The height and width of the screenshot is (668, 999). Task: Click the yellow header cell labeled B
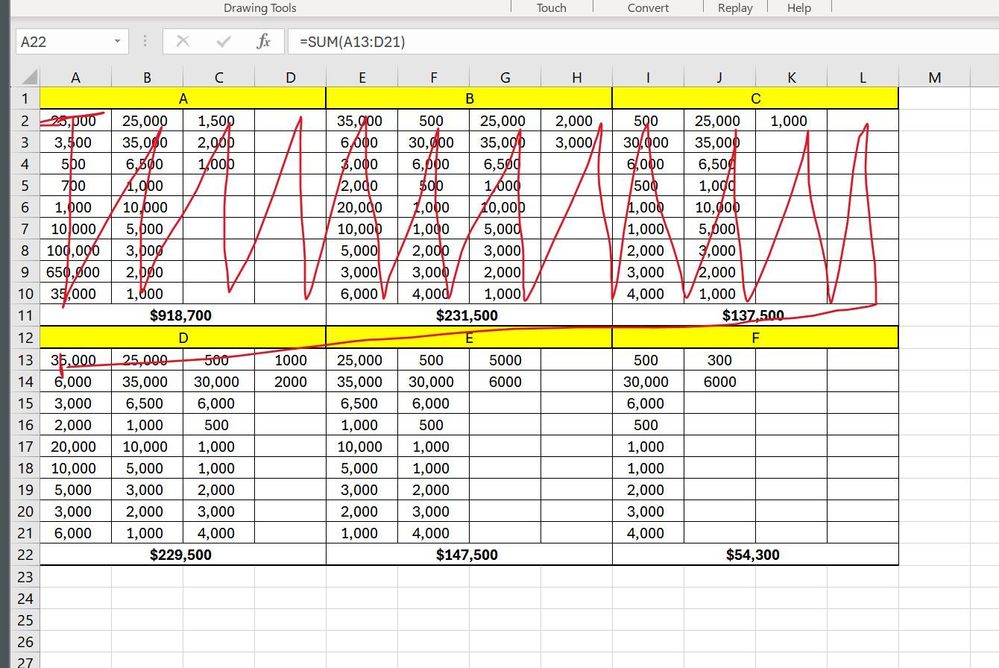click(469, 99)
